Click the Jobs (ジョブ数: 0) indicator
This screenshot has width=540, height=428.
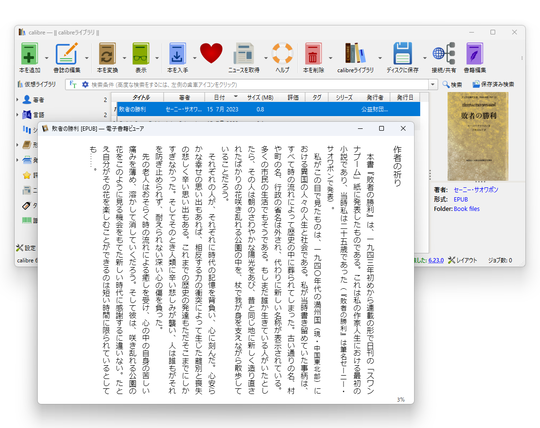pos(500,260)
